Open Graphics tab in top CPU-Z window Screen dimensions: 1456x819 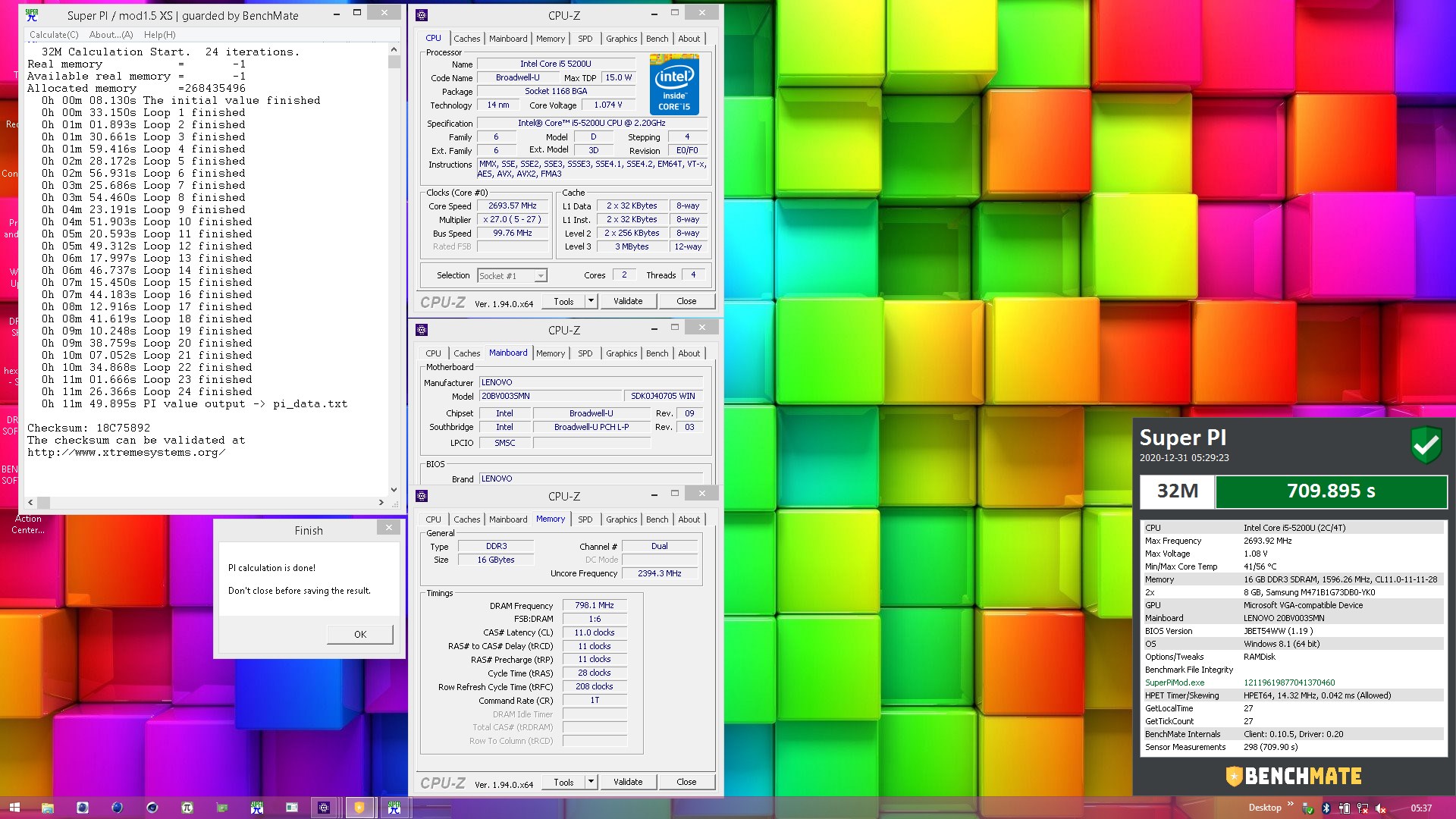pyautogui.click(x=621, y=39)
